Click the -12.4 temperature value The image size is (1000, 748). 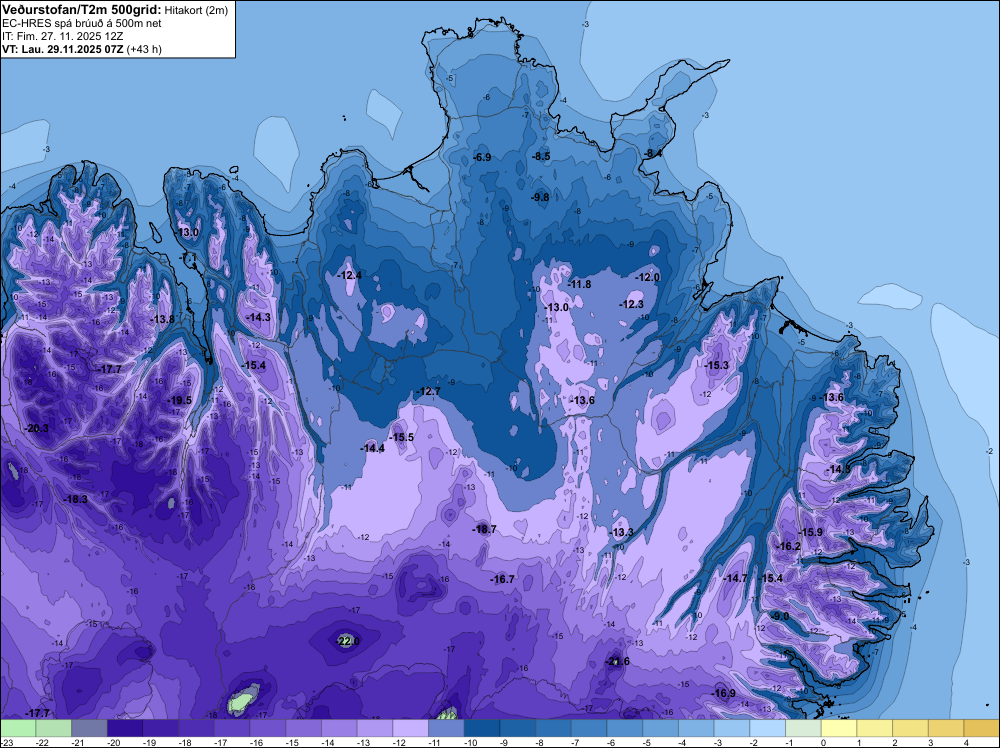click(x=349, y=275)
